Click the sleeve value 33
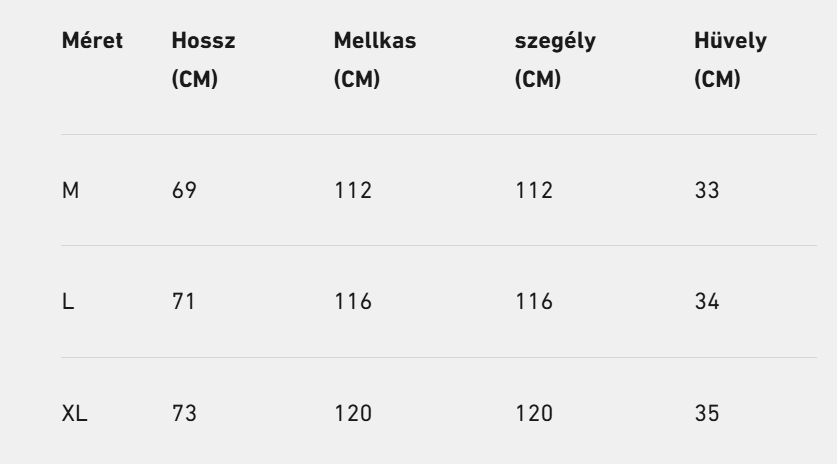Viewport: 837px width, 464px height. click(x=707, y=191)
